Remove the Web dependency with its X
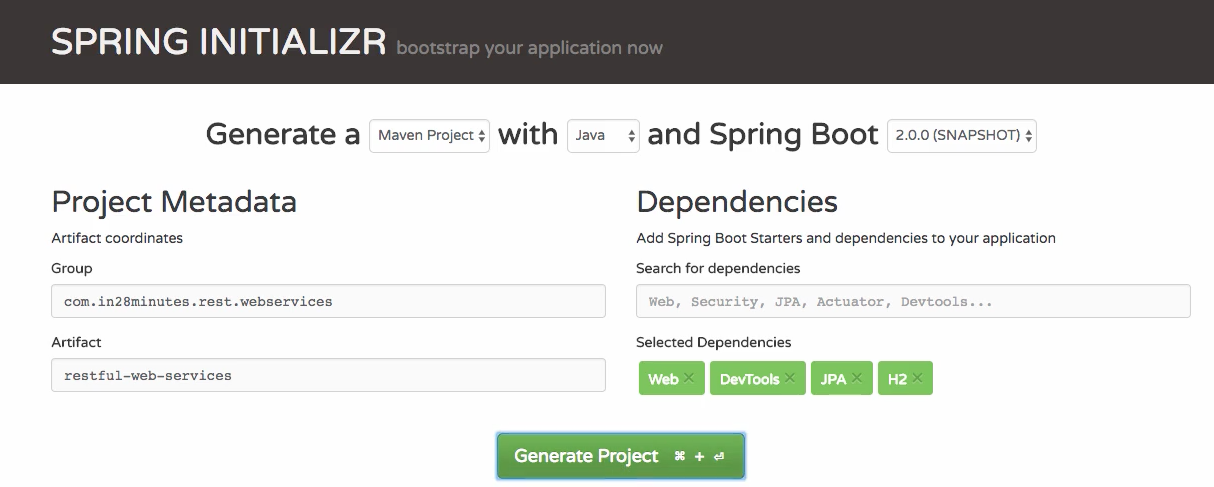The height and width of the screenshot is (487, 1214). tap(689, 378)
